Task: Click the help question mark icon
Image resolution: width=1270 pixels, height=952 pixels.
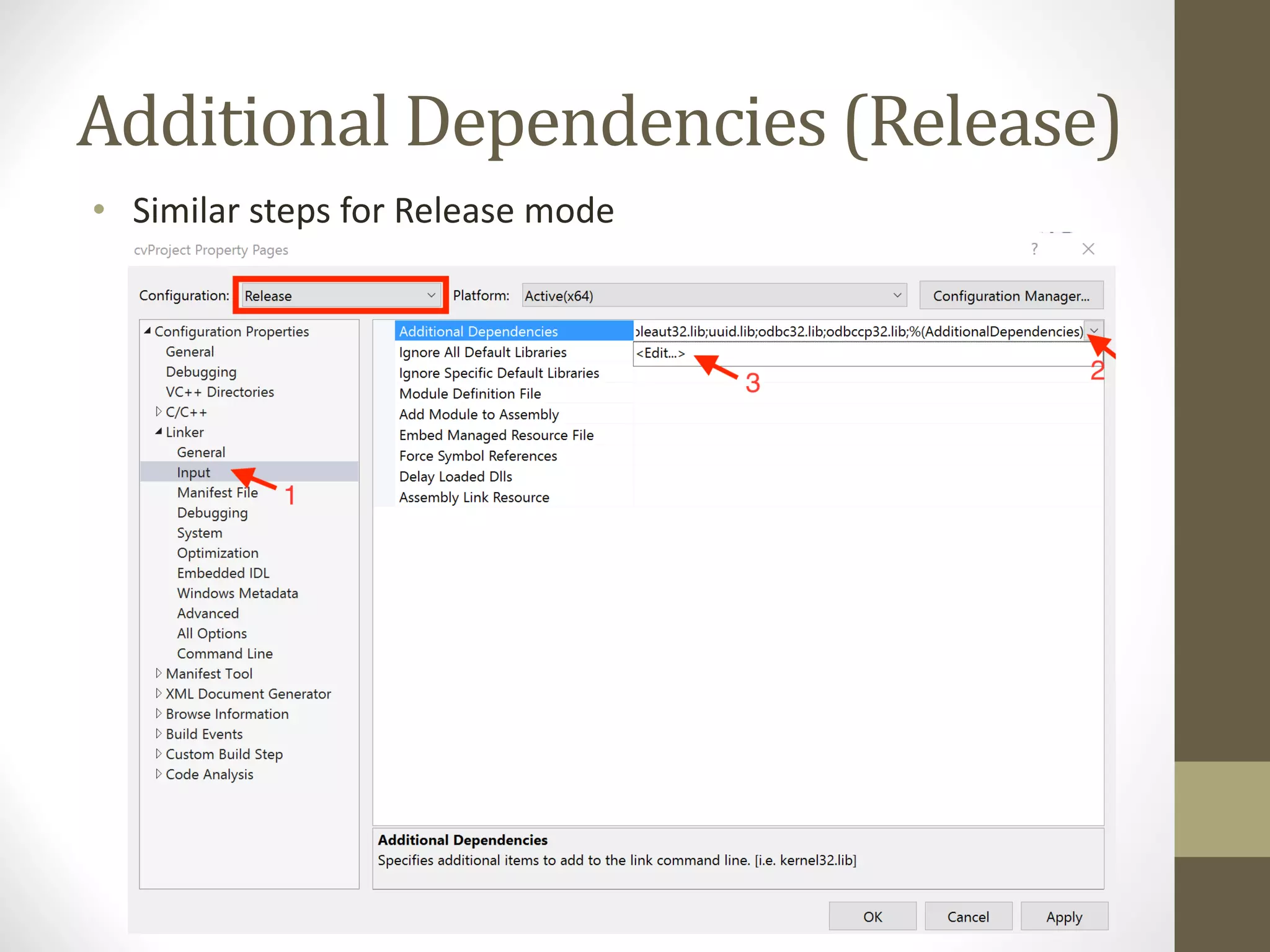Action: tap(1034, 249)
